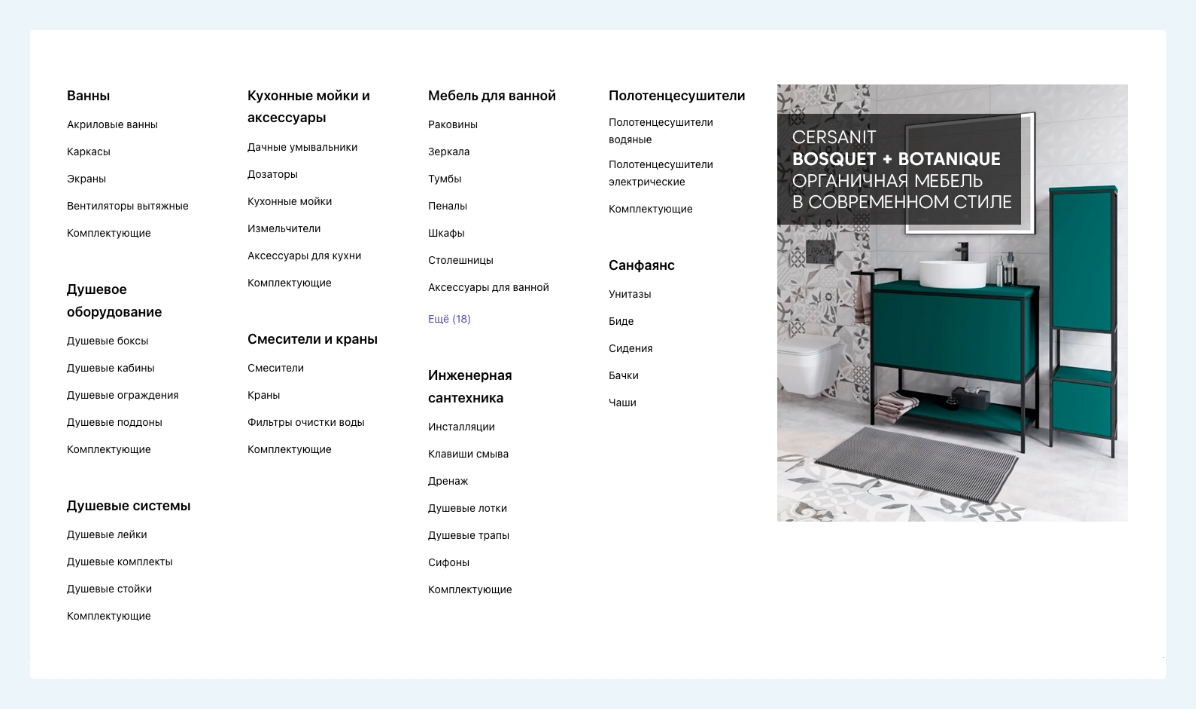Open "Комплектующие" under the Ванны section
The image size is (1196, 709).
tap(109, 233)
